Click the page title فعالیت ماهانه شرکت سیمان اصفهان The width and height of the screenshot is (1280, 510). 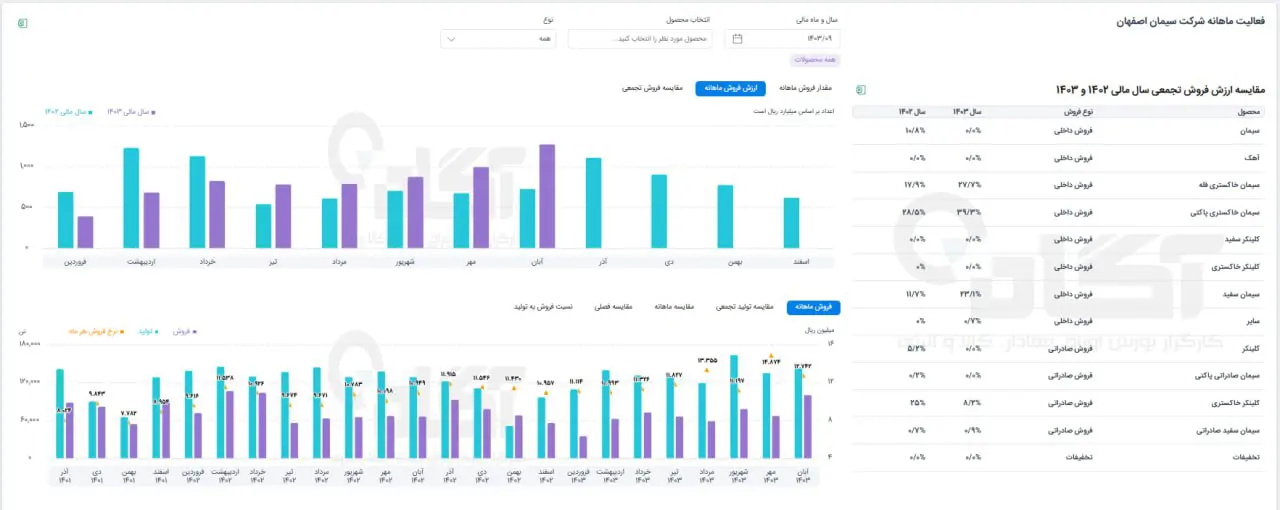tap(1191, 21)
